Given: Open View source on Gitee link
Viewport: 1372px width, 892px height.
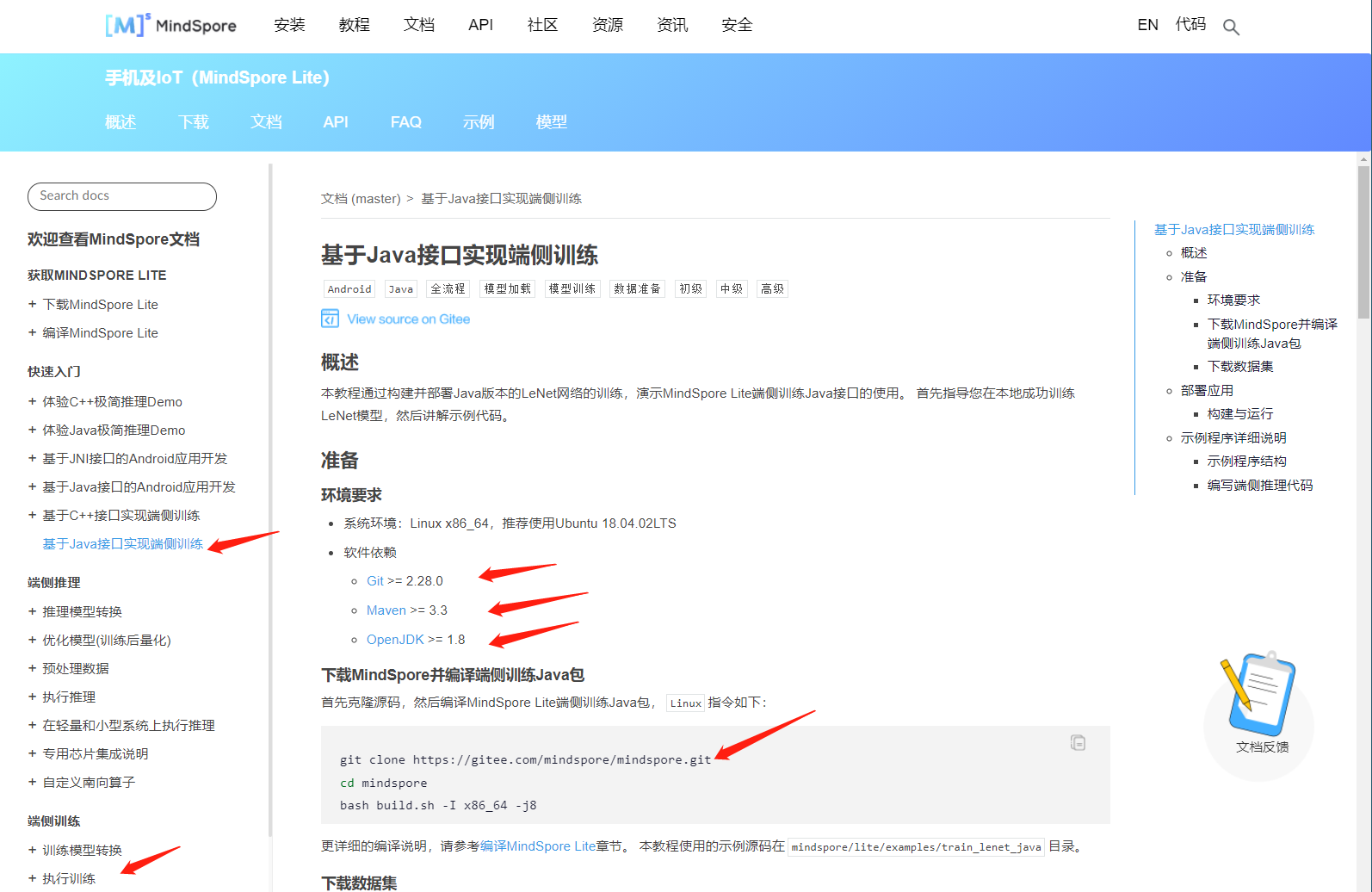Looking at the screenshot, I should [409, 319].
